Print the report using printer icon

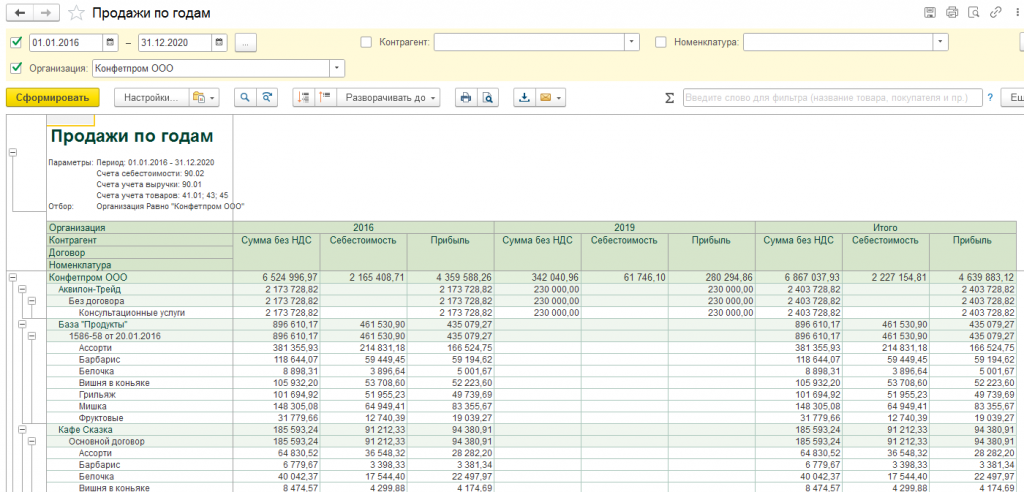[466, 97]
